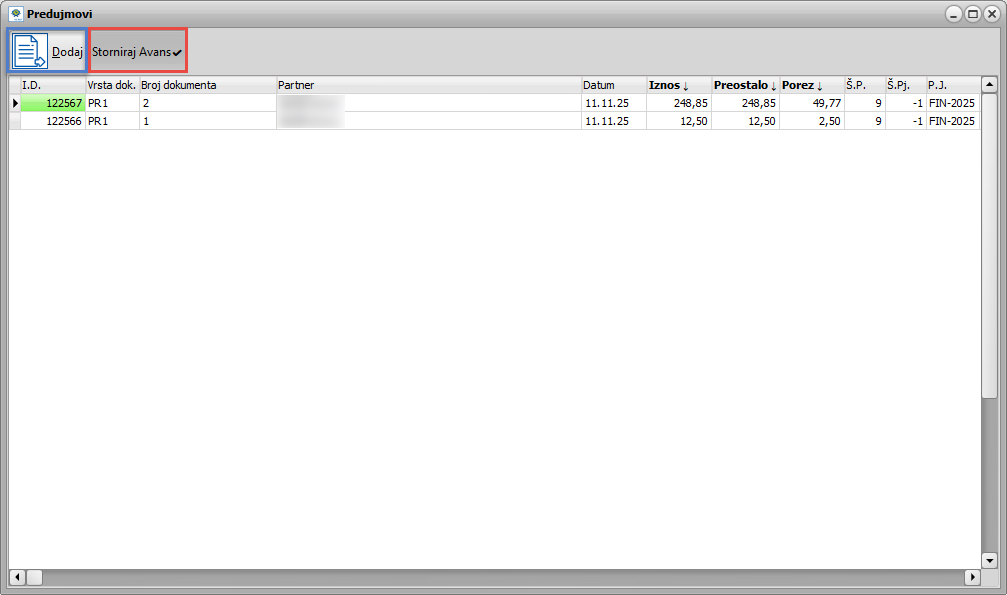Click the Stornit Avans button
This screenshot has width=1007, height=595.
[x=137, y=51]
